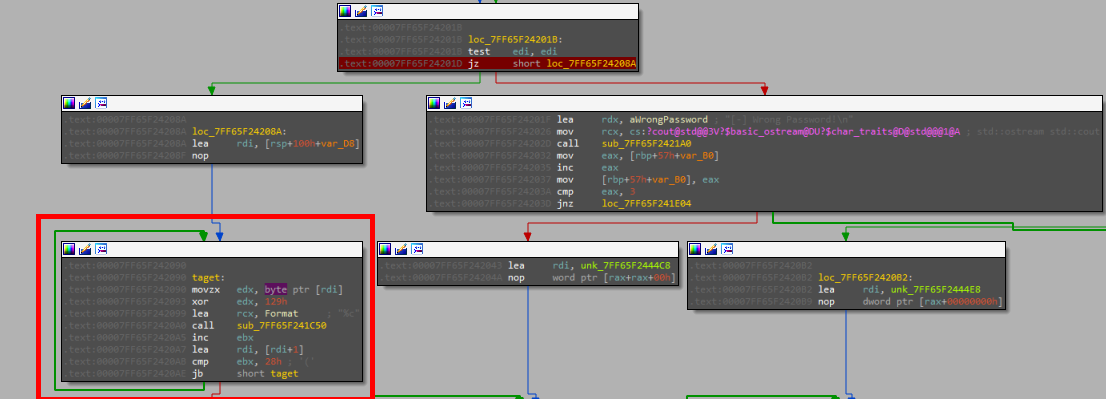1106x399 pixels.
Task: Click the node color icon on the taget block
Action: tap(68, 249)
